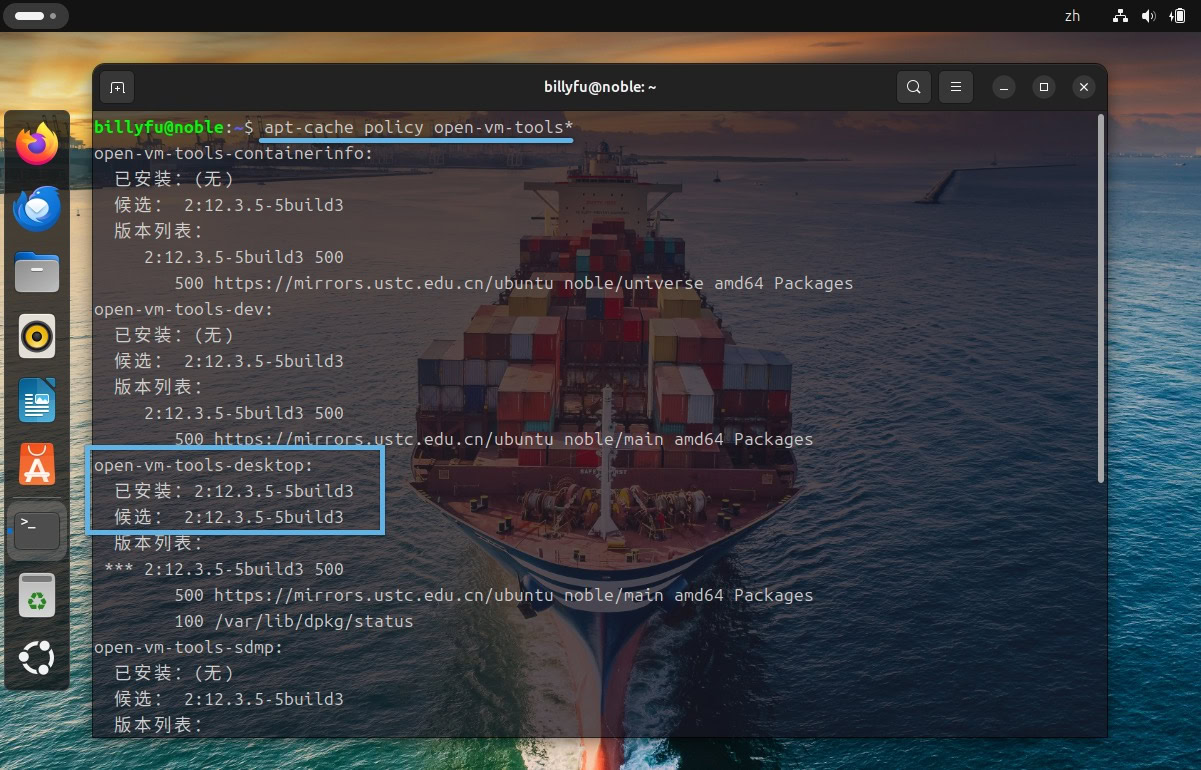Click the battery indicator in top bar

tap(1176, 16)
